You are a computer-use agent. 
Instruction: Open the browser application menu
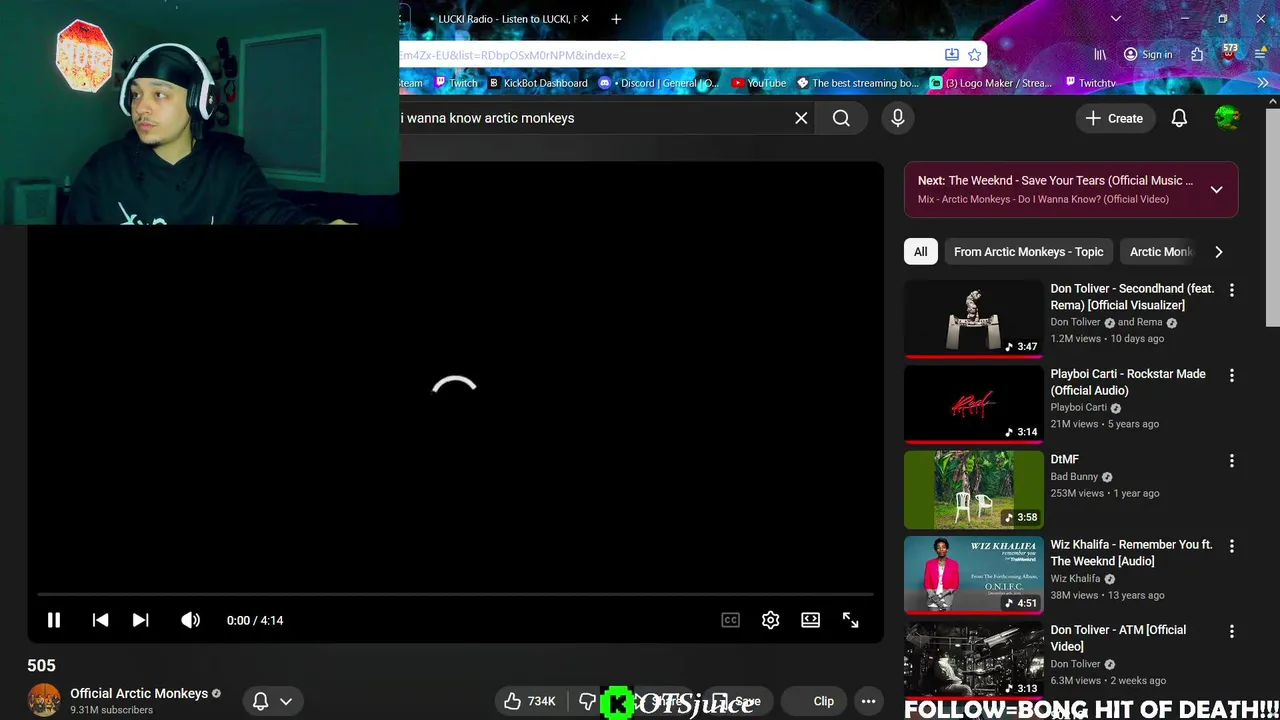coord(1261,55)
